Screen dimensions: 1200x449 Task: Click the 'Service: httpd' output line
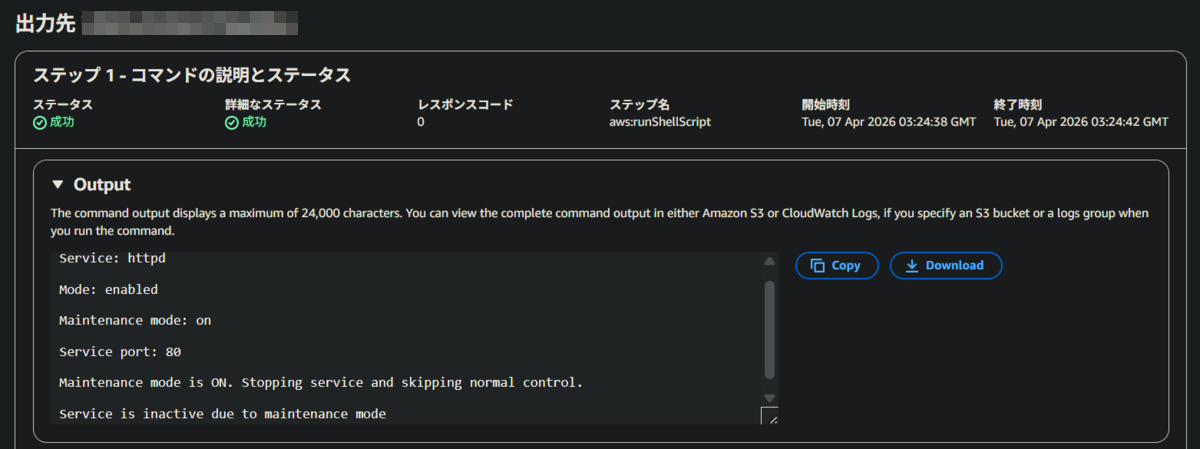tap(112, 259)
